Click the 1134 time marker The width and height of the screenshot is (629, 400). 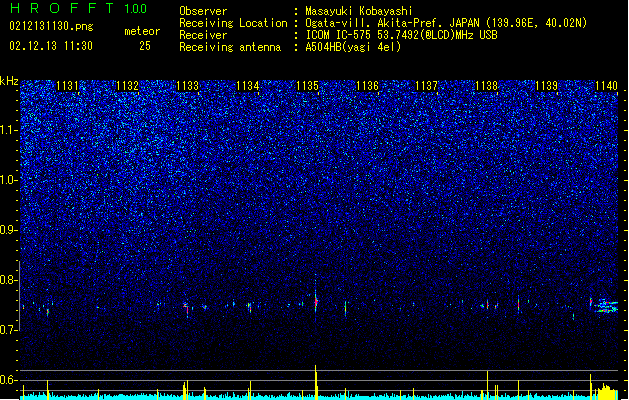point(248,85)
